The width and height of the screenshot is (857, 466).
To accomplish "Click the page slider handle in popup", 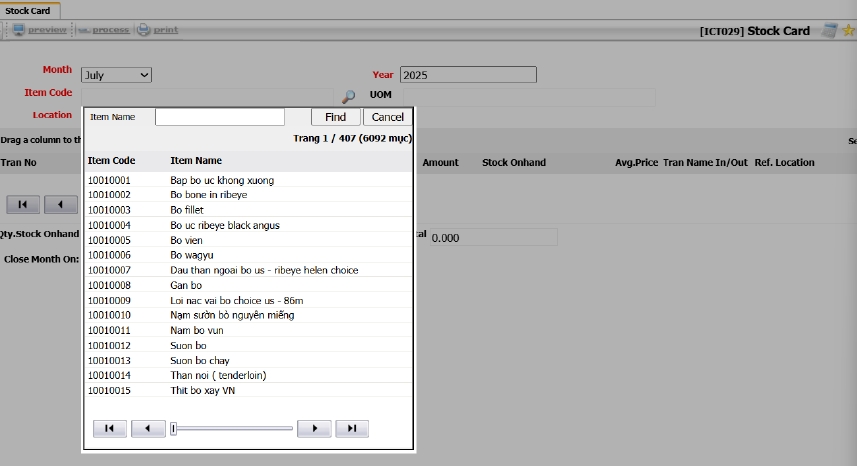I will pos(174,428).
